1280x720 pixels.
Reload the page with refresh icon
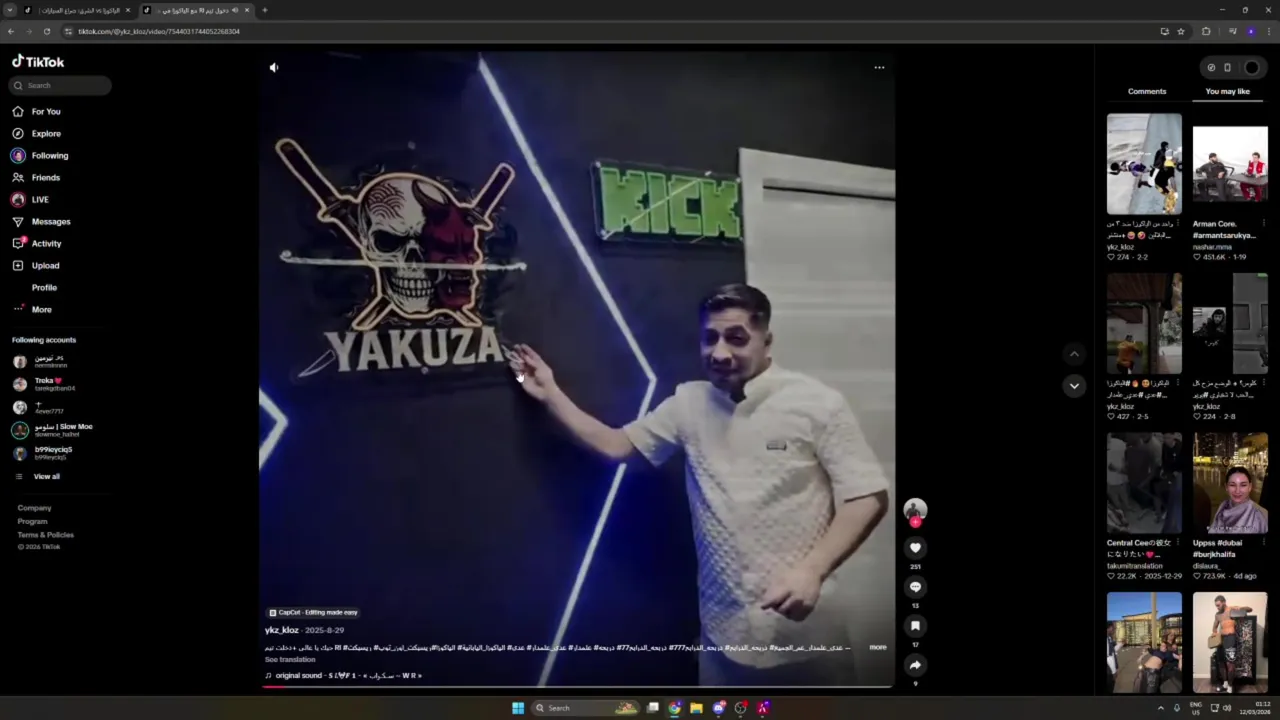(x=46, y=31)
